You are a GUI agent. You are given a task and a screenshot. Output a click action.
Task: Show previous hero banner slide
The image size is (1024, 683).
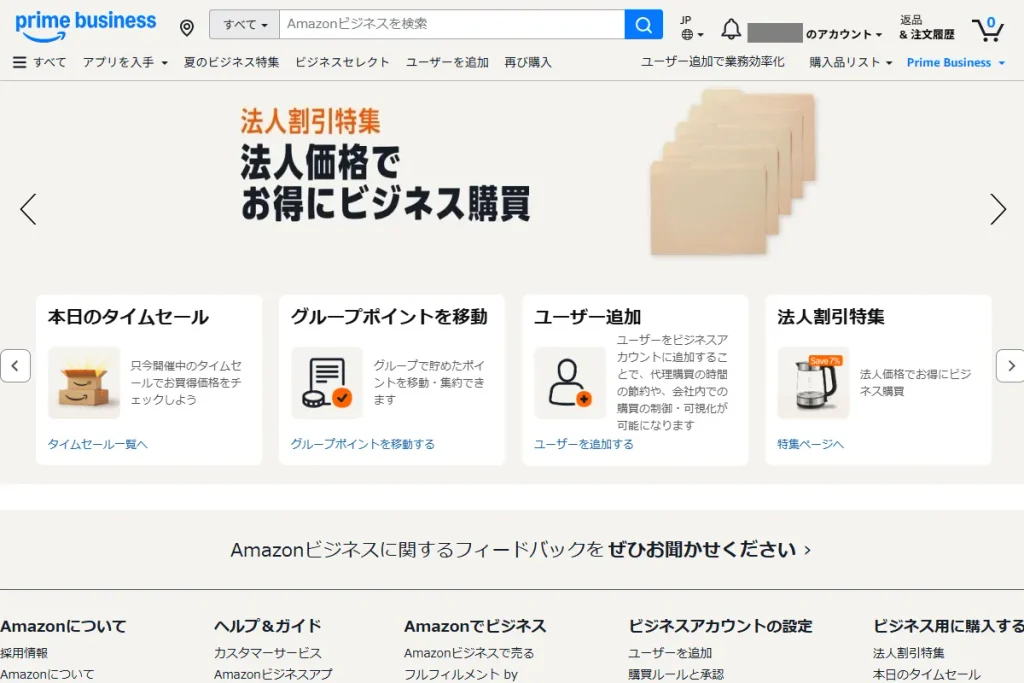[28, 210]
